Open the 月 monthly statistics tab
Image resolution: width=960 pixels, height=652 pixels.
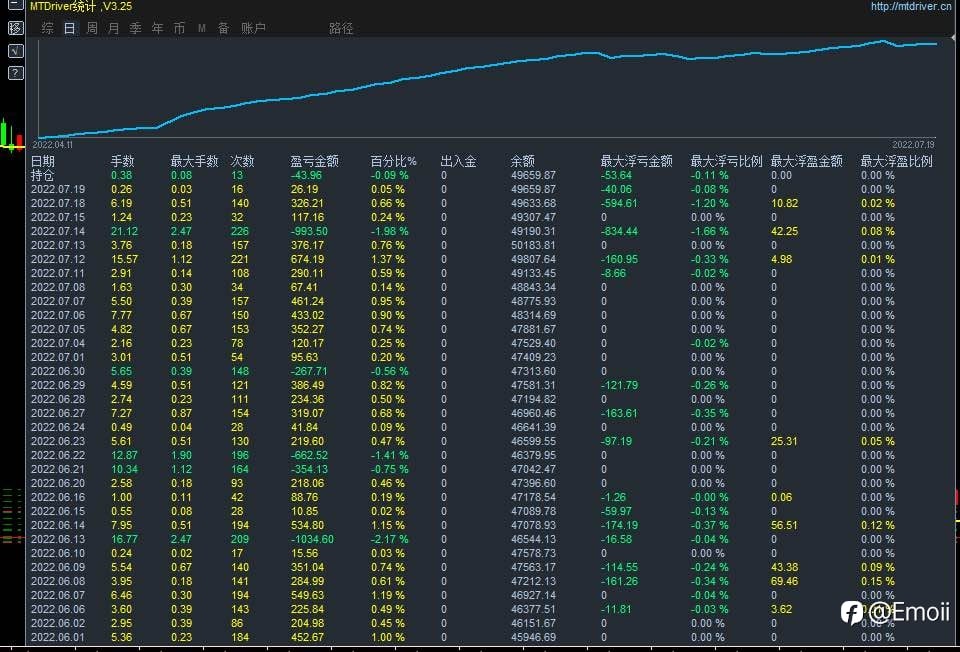pos(113,28)
